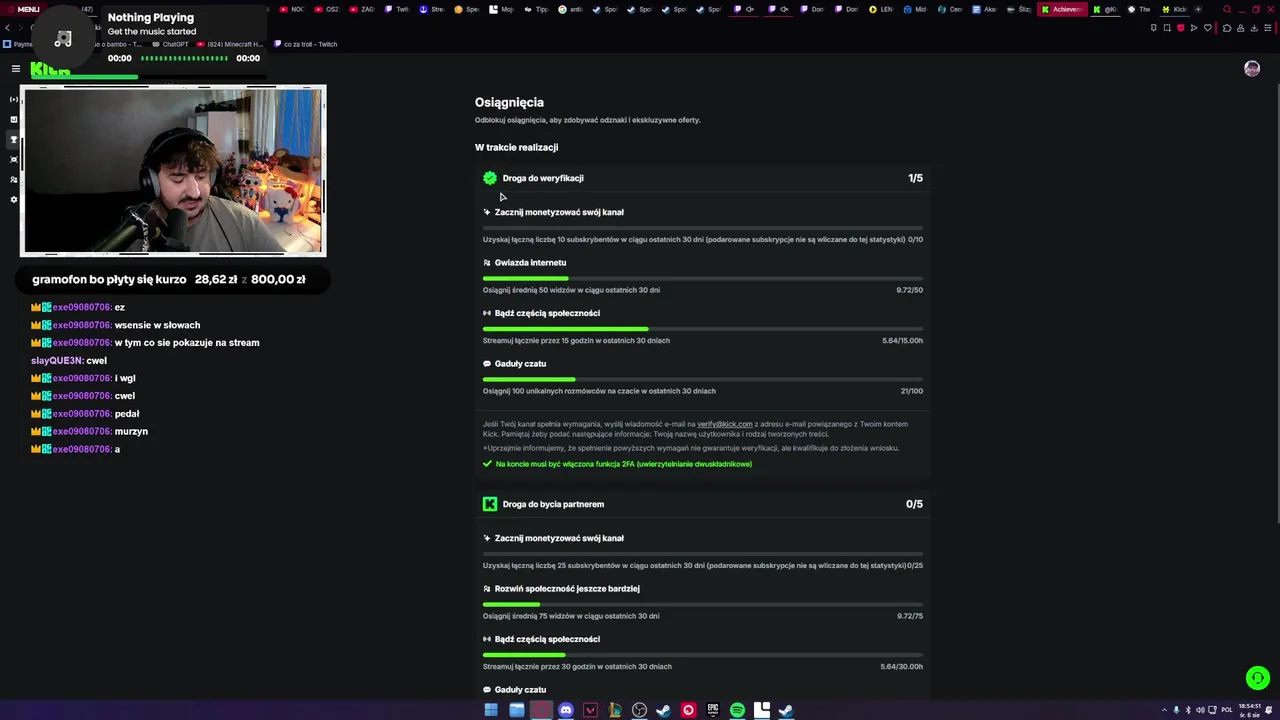The height and width of the screenshot is (720, 1280).
Task: Show hidden system tray icons
Action: 1163,710
